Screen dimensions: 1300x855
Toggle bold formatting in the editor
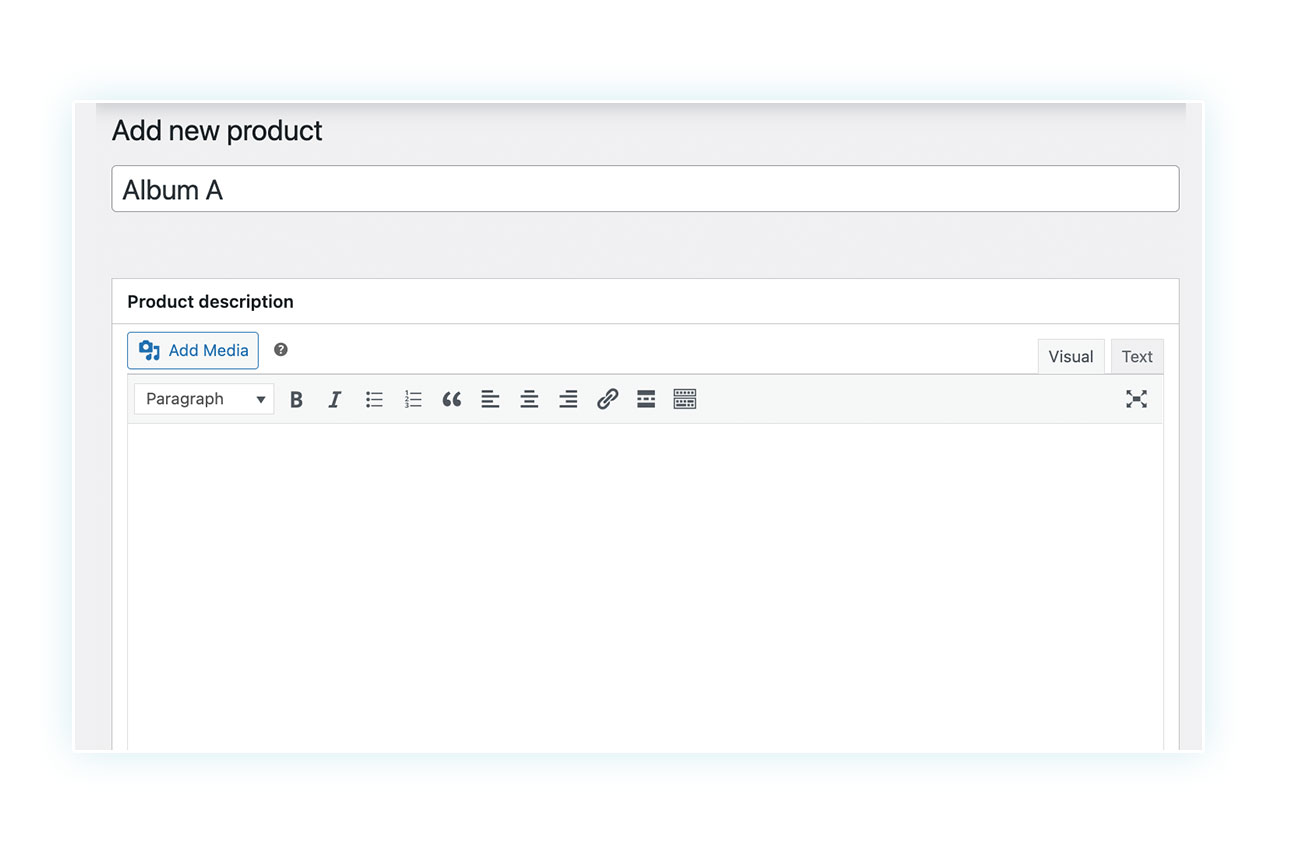tap(296, 399)
